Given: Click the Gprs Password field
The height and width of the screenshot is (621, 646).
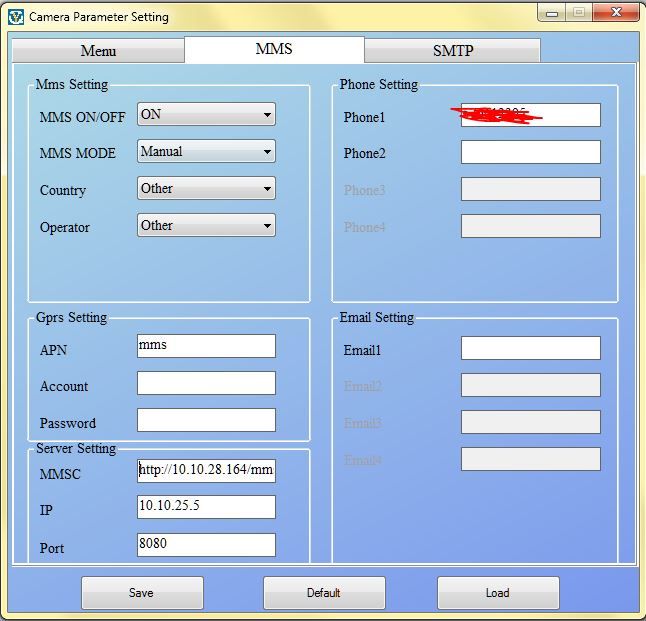Looking at the screenshot, I should pos(206,420).
